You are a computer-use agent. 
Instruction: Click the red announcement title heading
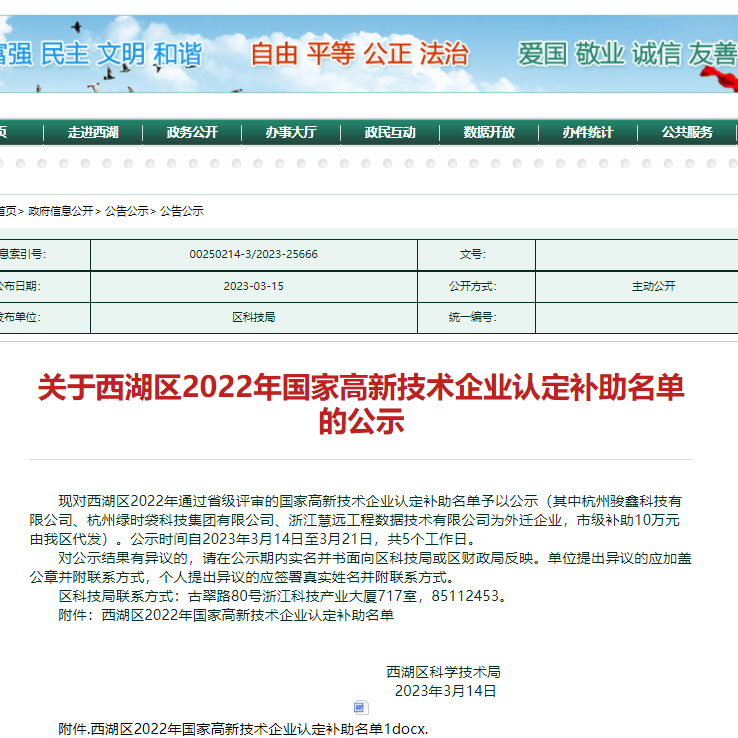[x=361, y=404]
